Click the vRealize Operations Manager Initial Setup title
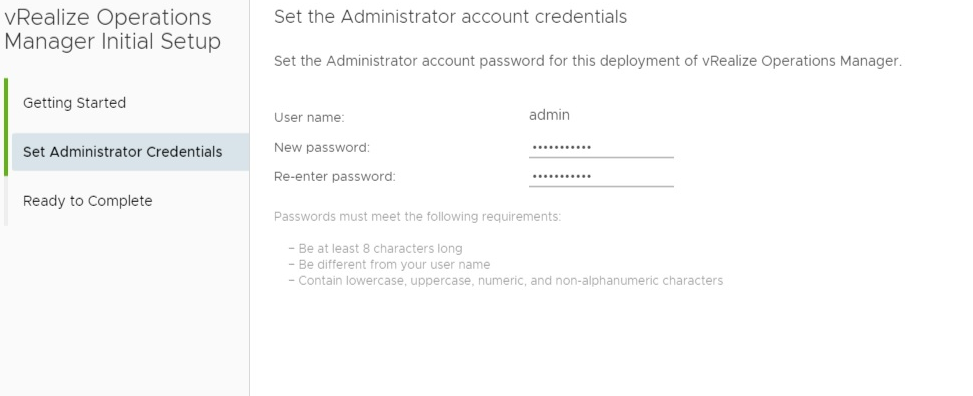This screenshot has height=396, width=973. (x=112, y=29)
